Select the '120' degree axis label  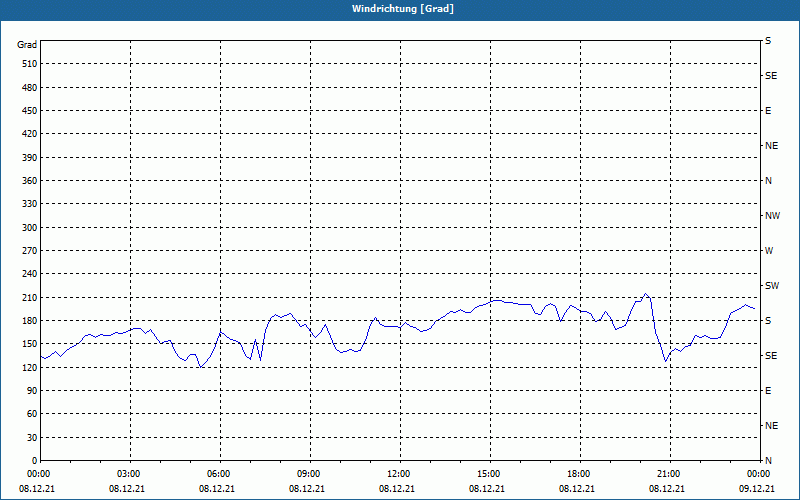point(30,367)
